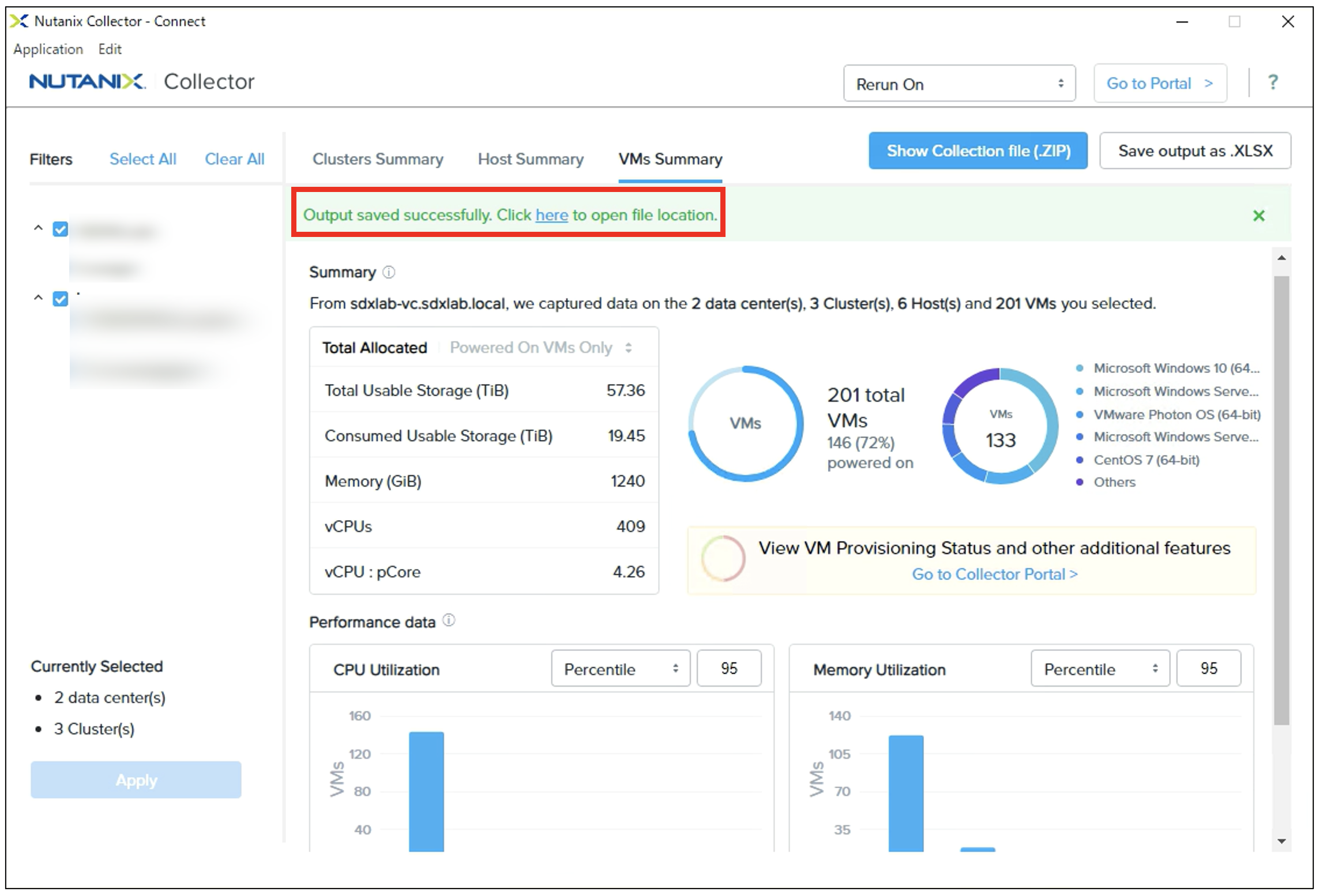Image resolution: width=1323 pixels, height=896 pixels.
Task: Open the Rerun On dropdown
Action: 959,84
